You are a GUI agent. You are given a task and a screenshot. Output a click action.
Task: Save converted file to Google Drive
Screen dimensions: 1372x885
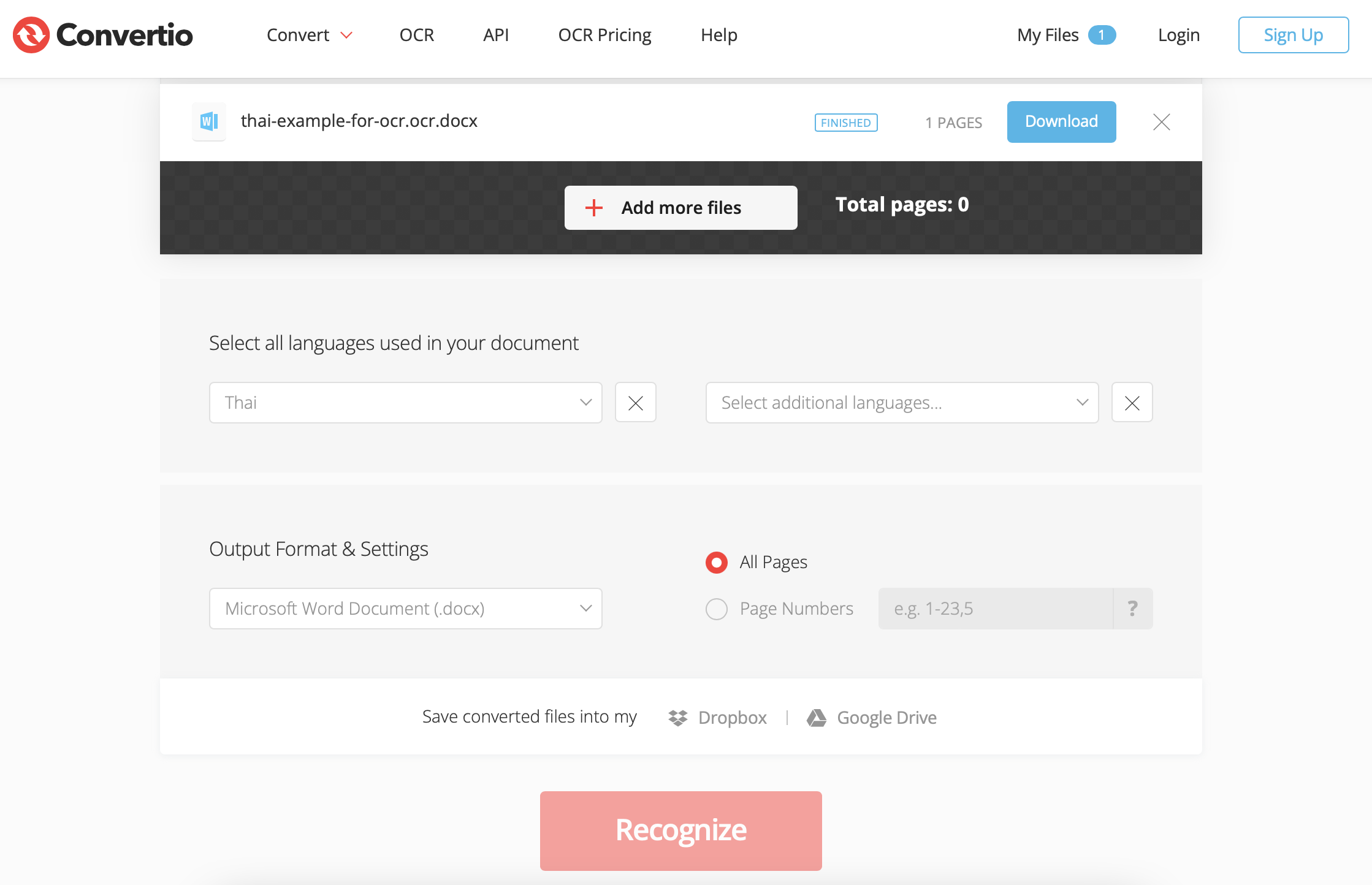coord(872,717)
